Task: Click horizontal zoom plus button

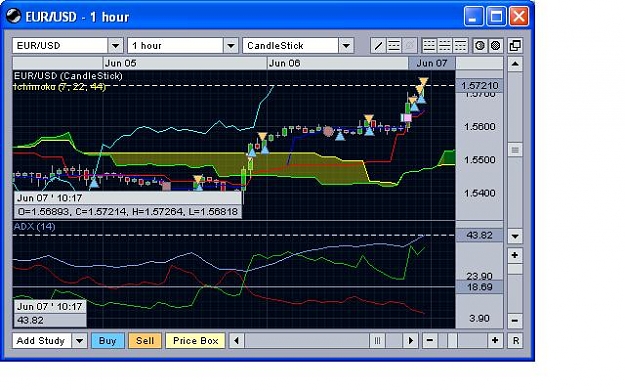Action: pos(495,340)
